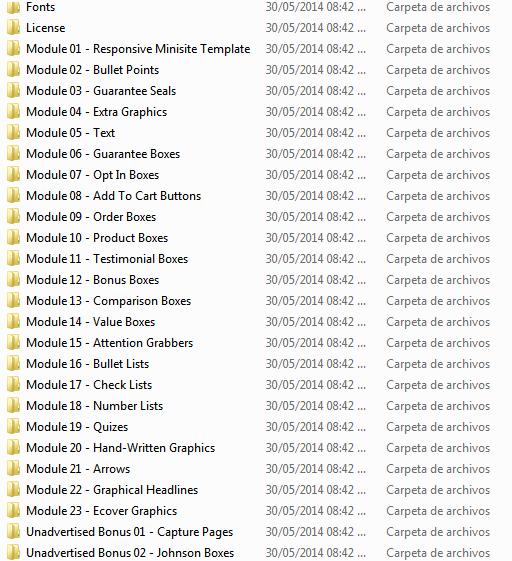
Task: Click the Module 11 - Testimonial Boxes entry
Action: tap(107, 259)
